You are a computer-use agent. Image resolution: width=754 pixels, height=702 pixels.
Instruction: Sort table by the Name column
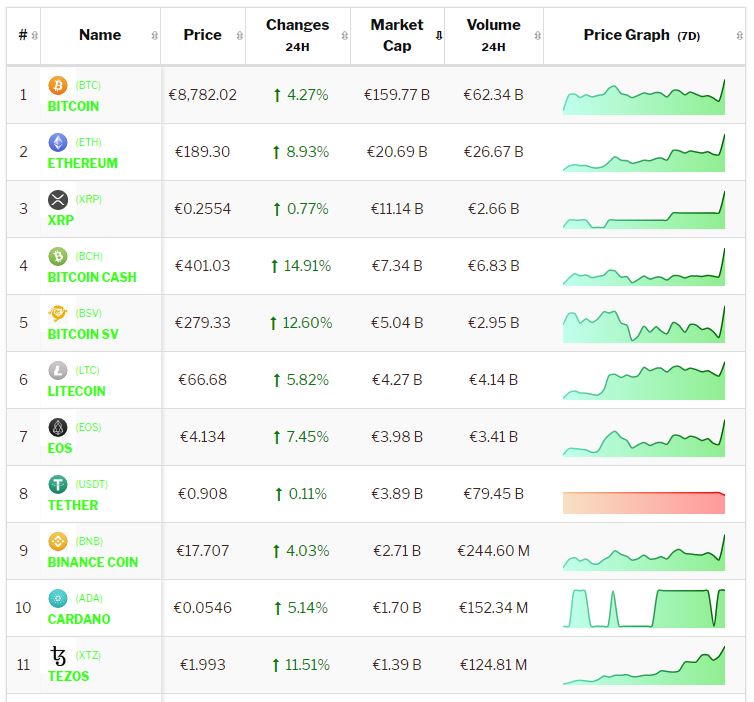(100, 35)
